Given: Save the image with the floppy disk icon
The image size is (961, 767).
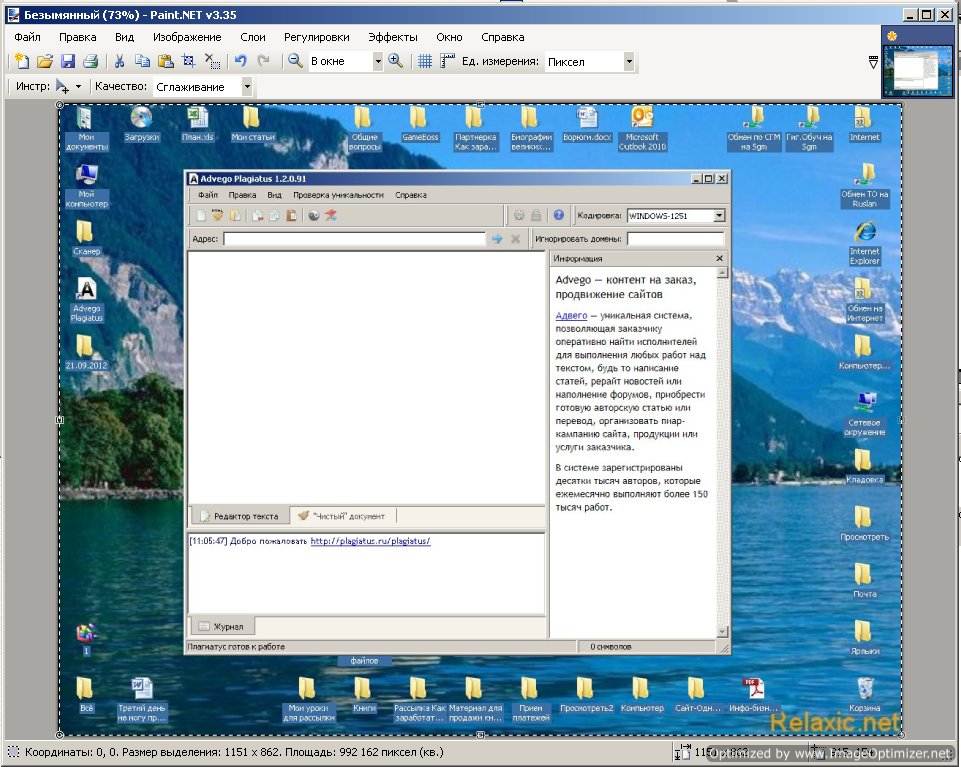Looking at the screenshot, I should click(67, 61).
